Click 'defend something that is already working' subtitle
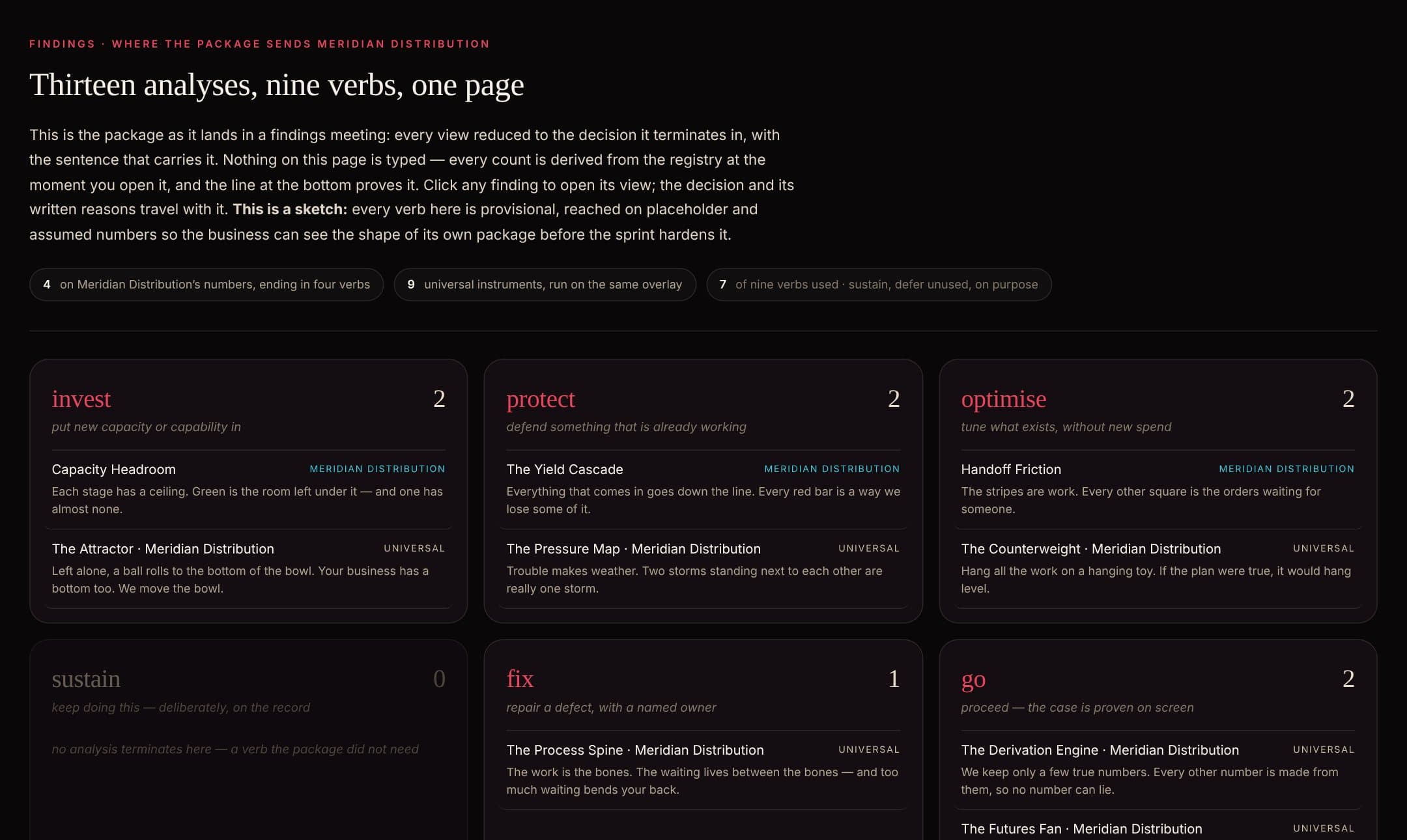1407x840 pixels. pos(626,427)
